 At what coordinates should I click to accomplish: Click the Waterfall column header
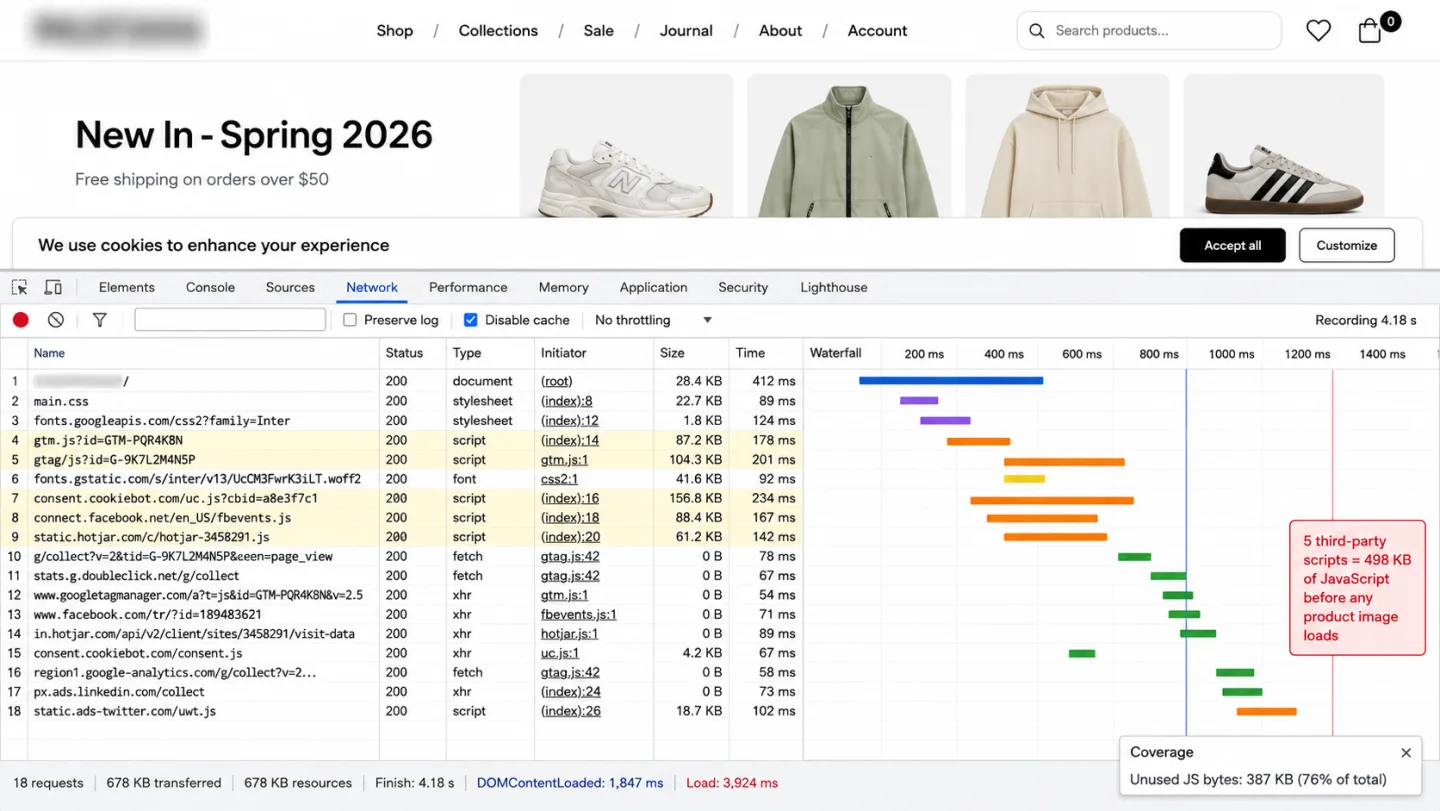click(x=835, y=353)
